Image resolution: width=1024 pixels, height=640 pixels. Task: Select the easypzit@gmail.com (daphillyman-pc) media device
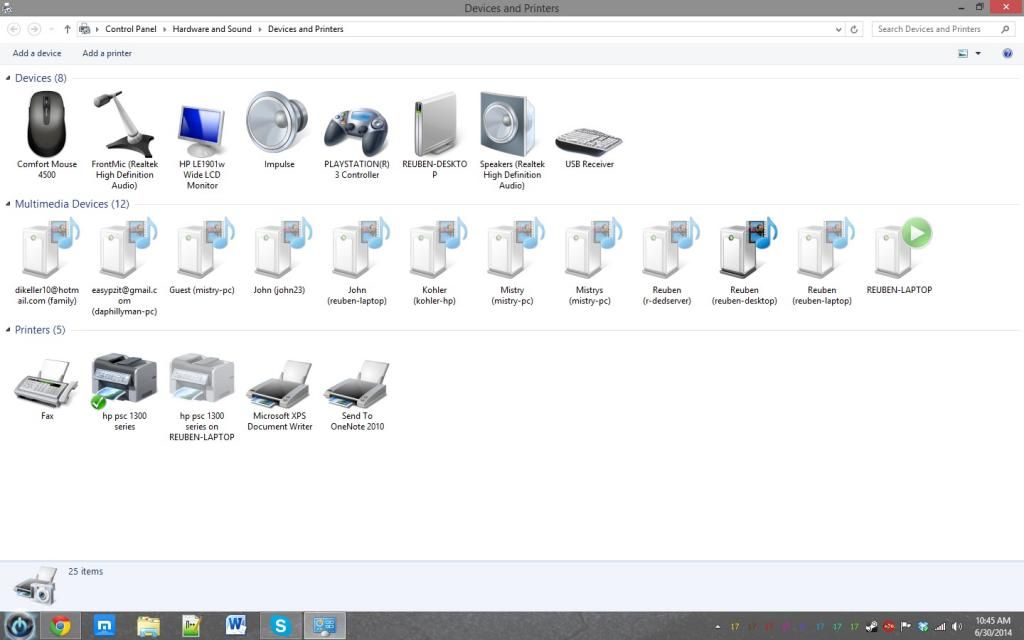(124, 266)
